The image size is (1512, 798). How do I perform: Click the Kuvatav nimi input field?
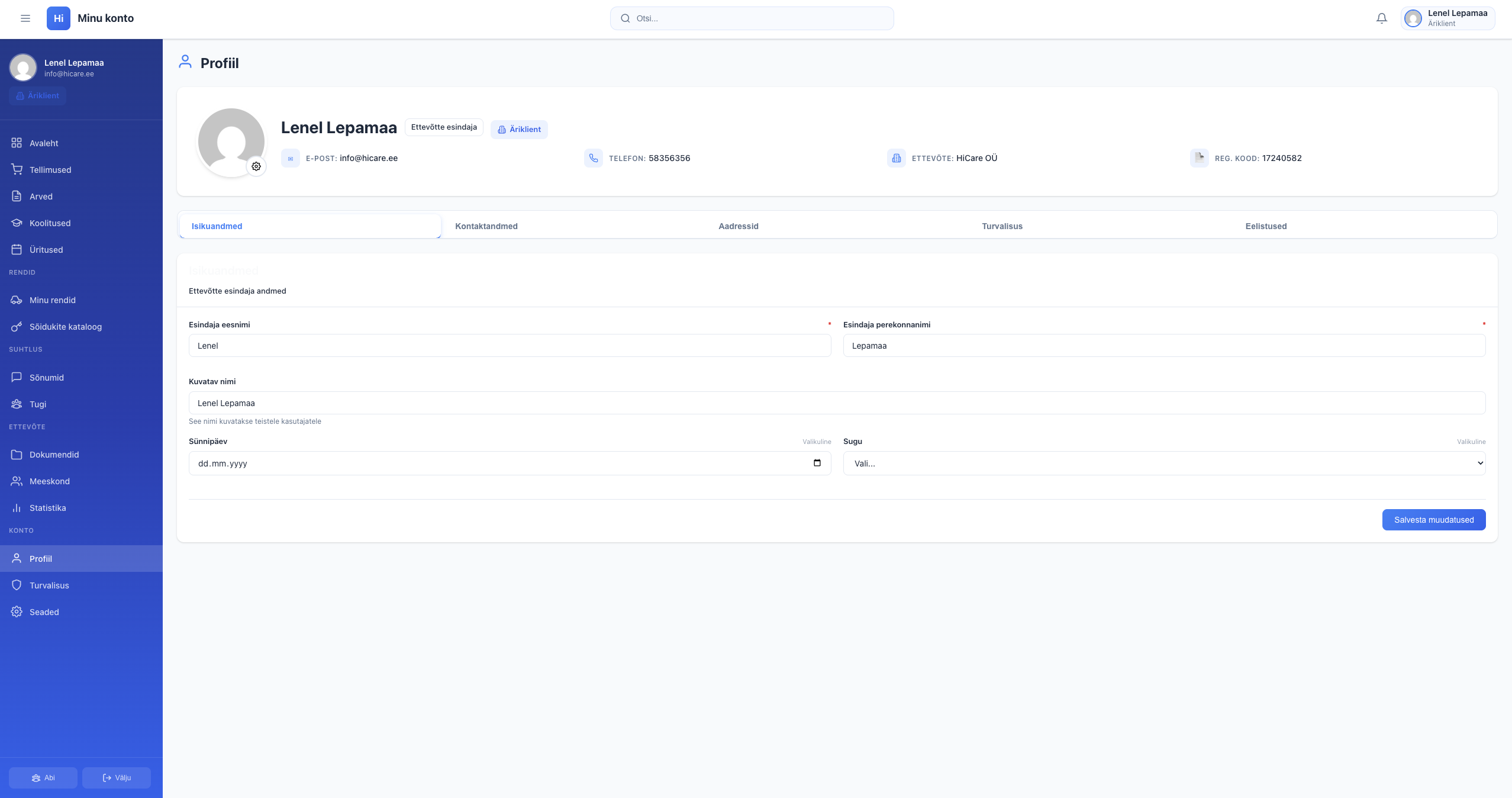pyautogui.click(x=836, y=403)
